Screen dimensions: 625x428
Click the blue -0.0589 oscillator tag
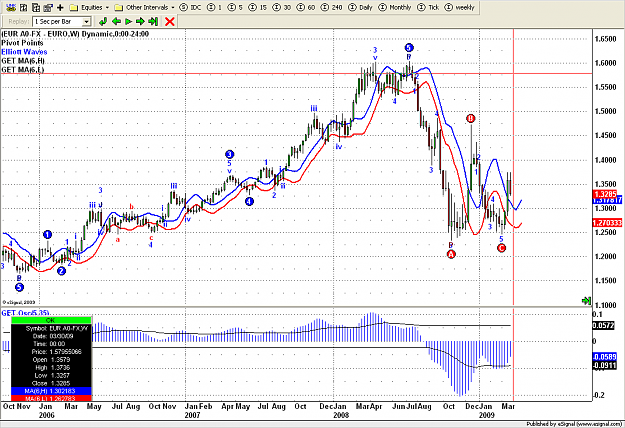tap(605, 356)
